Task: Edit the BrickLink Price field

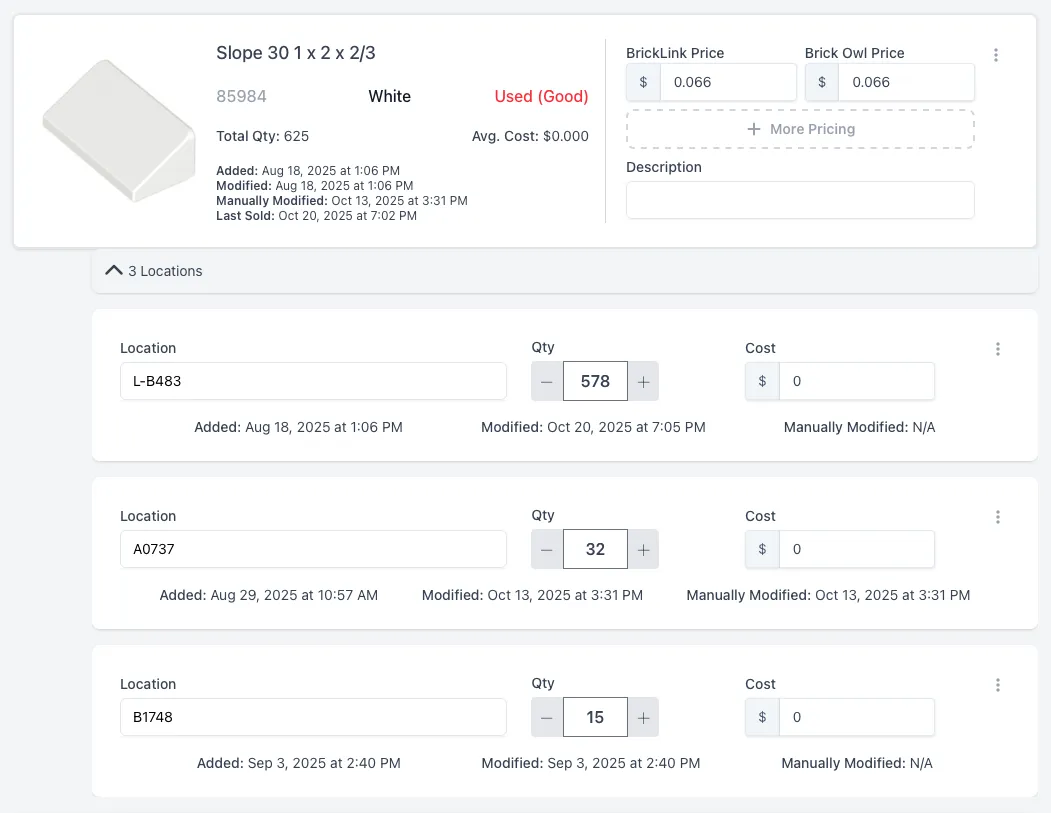Action: [728, 82]
